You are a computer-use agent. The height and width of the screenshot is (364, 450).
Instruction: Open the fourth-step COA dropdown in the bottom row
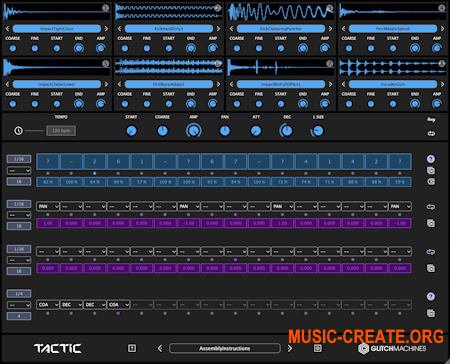pyautogui.click(x=118, y=305)
